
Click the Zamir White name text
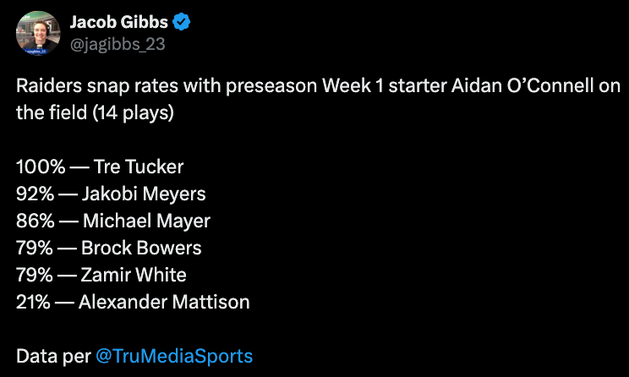pyautogui.click(x=133, y=275)
